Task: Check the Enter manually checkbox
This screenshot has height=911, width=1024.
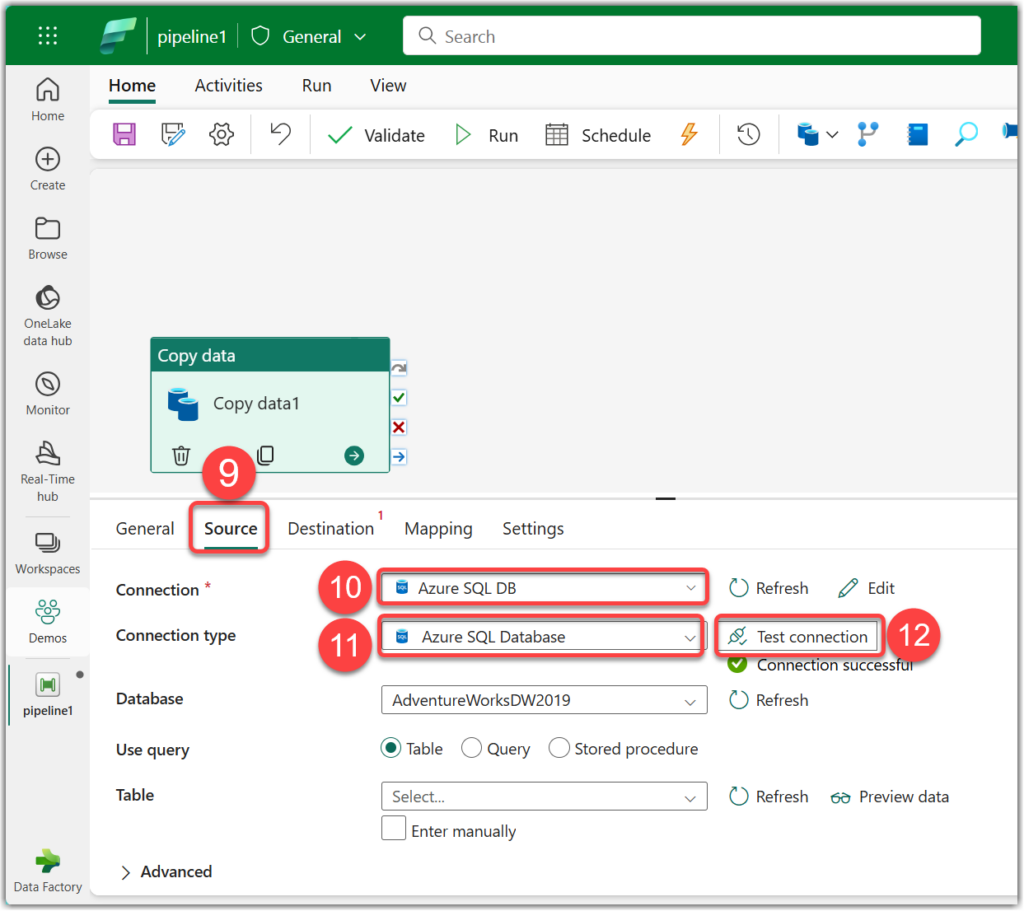Action: [394, 828]
